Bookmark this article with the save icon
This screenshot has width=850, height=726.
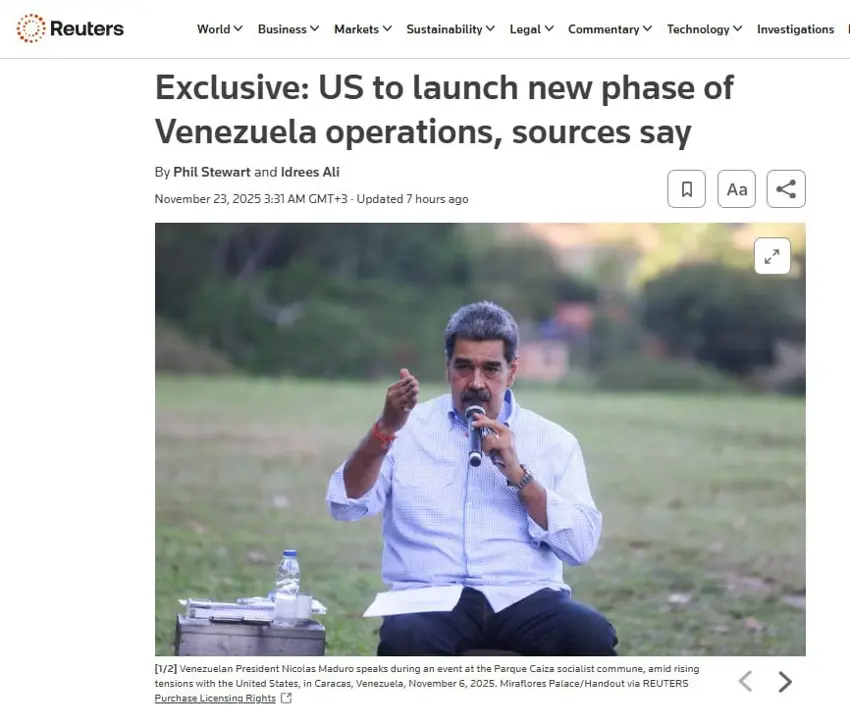tap(686, 189)
